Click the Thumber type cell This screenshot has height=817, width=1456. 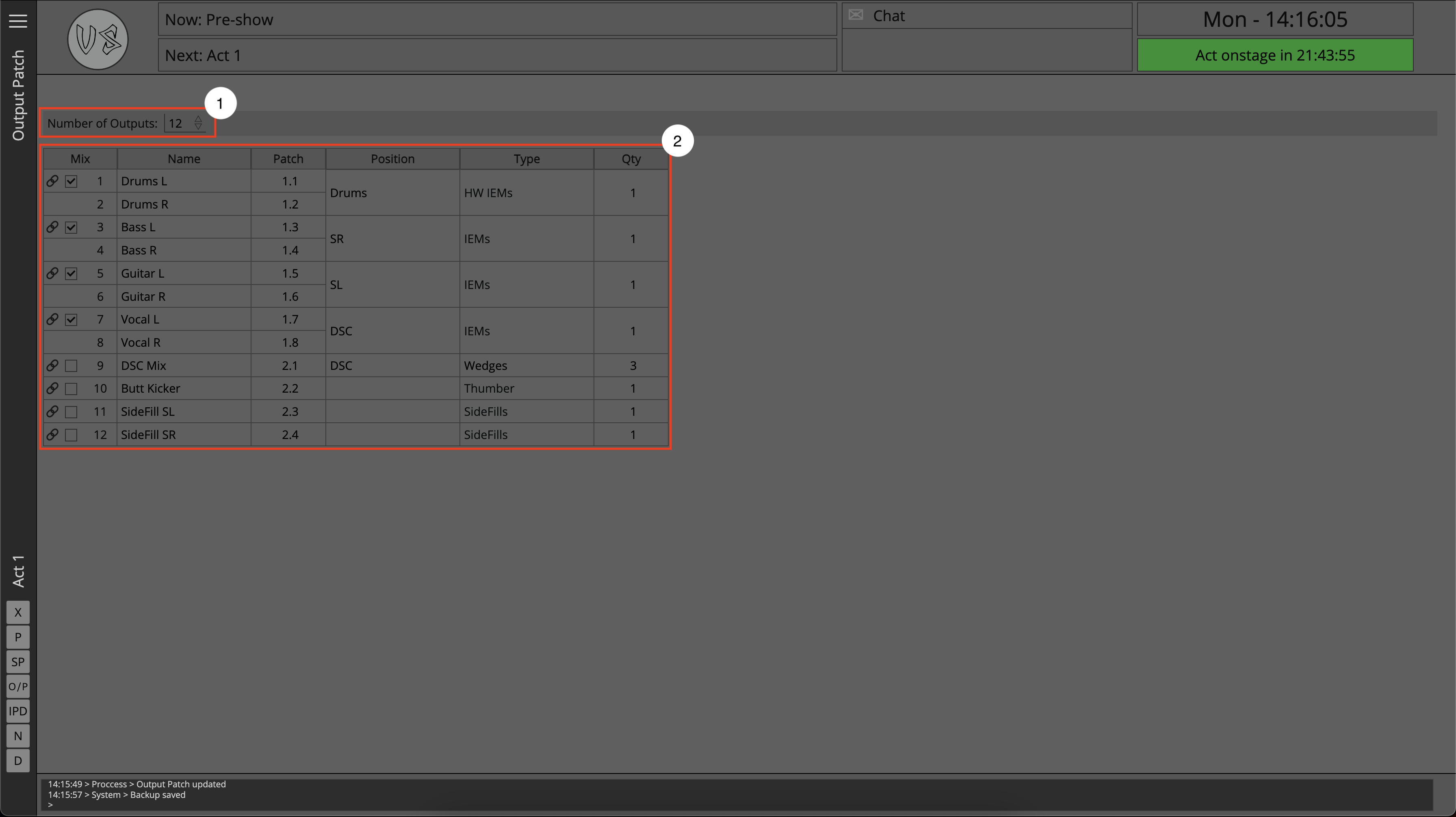[x=527, y=389]
